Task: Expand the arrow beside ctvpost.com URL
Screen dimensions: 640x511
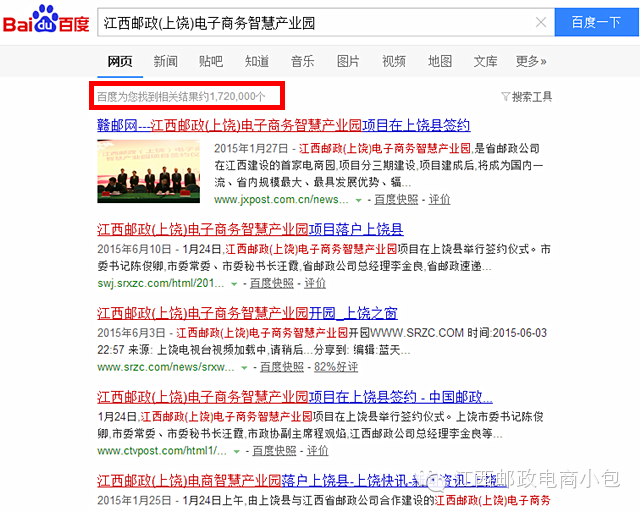Action: tap(236, 452)
